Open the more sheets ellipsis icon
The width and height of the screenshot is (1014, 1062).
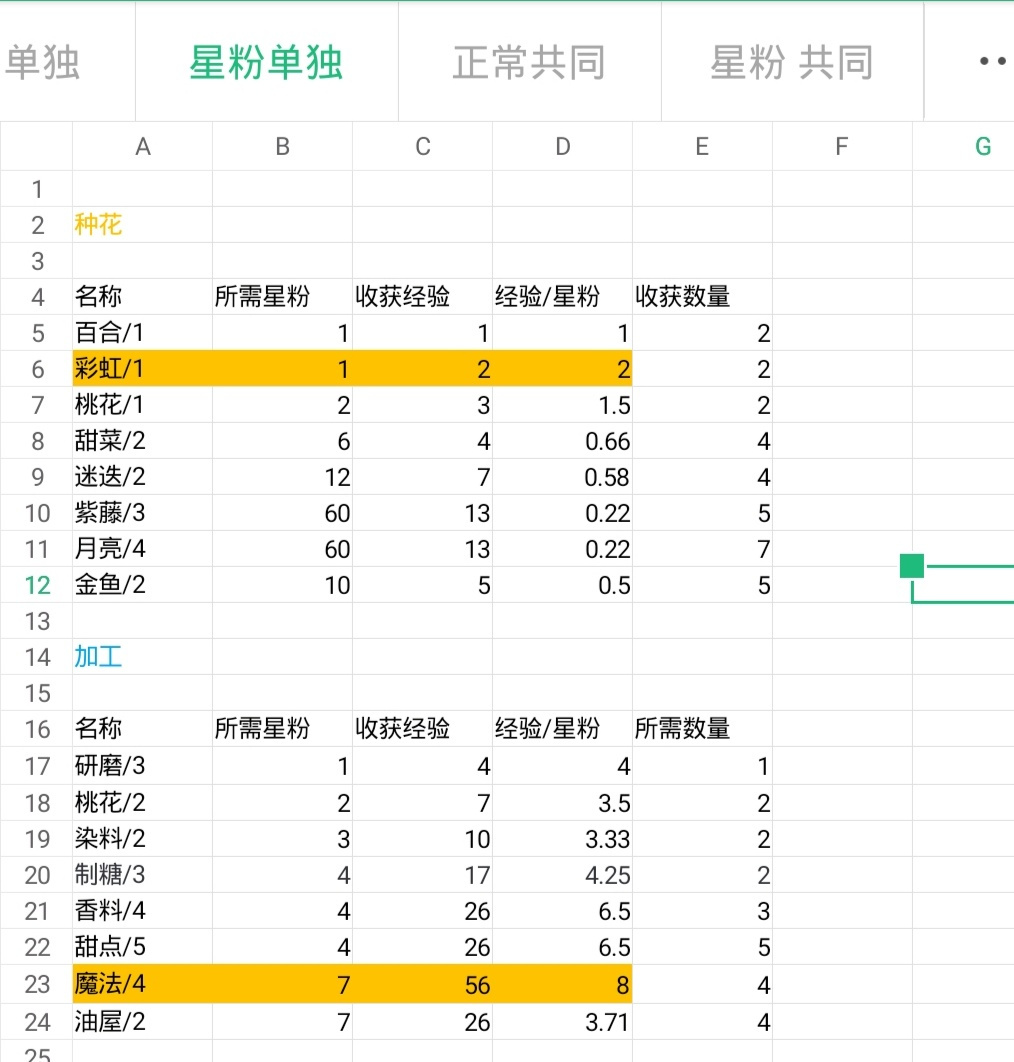992,62
